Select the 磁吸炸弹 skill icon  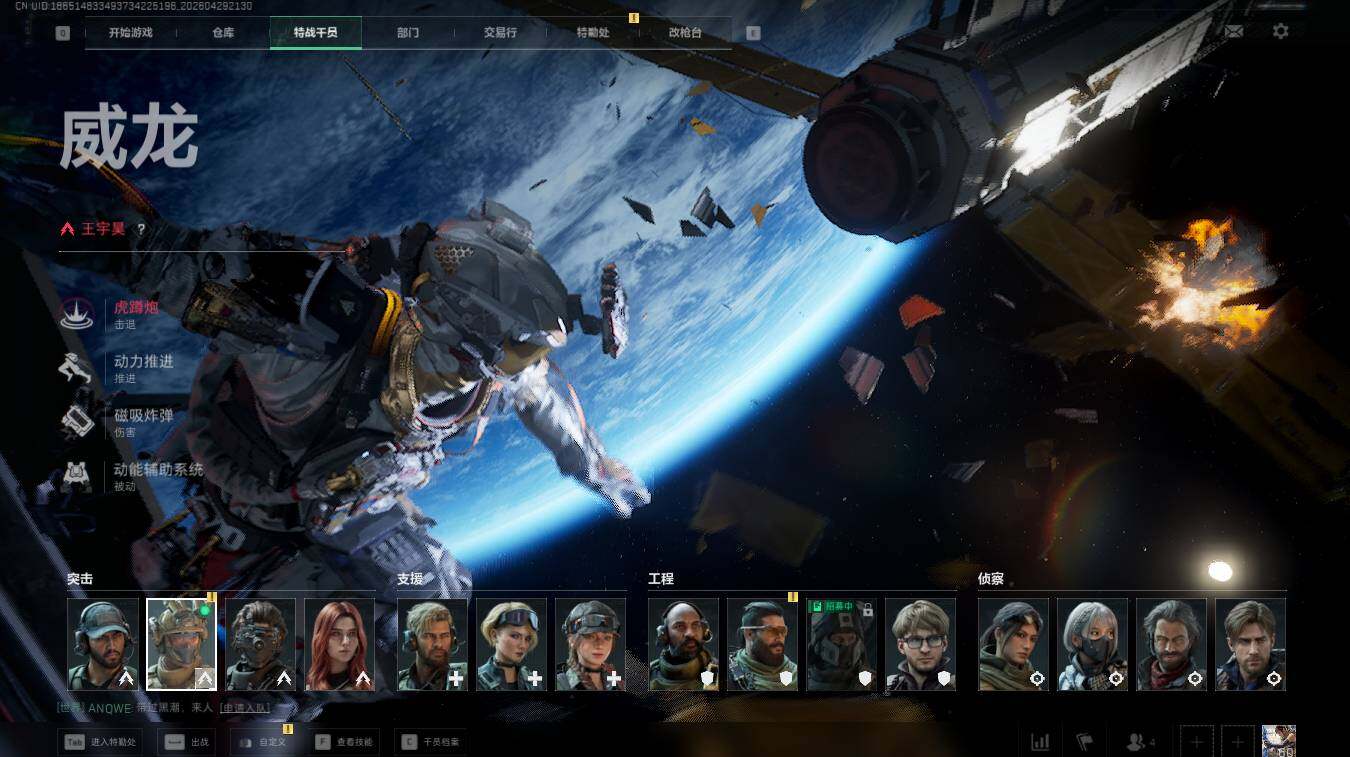point(77,422)
